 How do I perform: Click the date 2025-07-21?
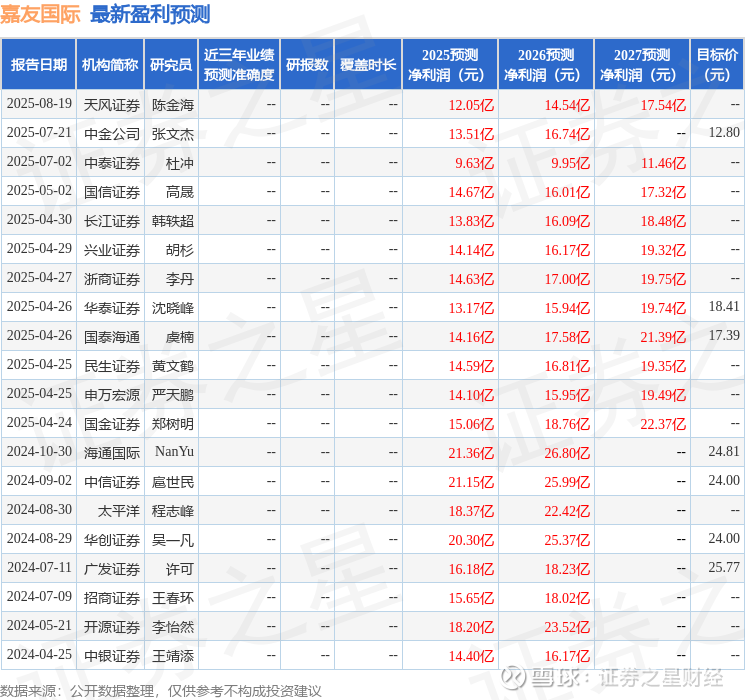tap(39, 133)
